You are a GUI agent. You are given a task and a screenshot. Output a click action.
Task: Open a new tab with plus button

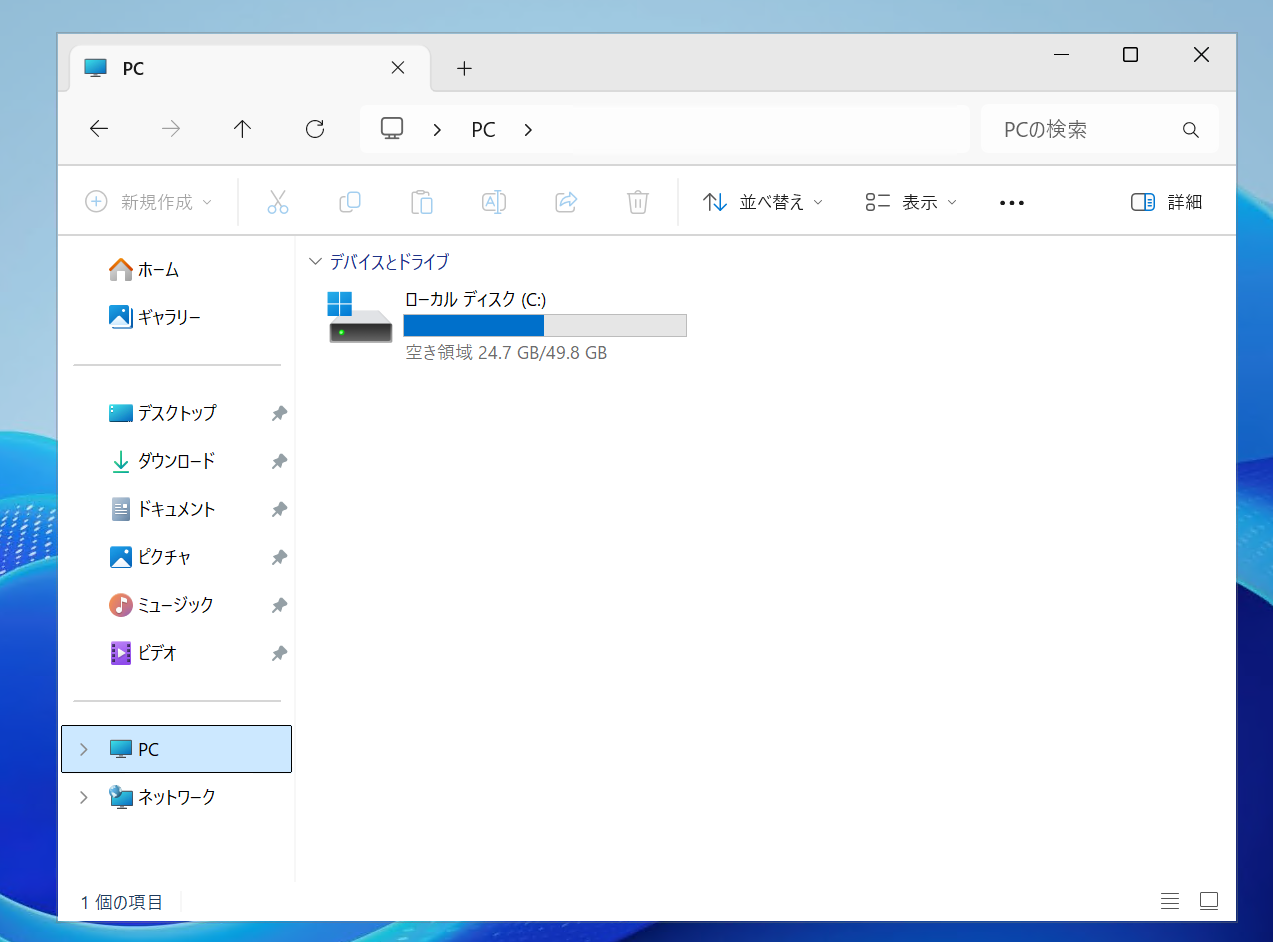(464, 68)
